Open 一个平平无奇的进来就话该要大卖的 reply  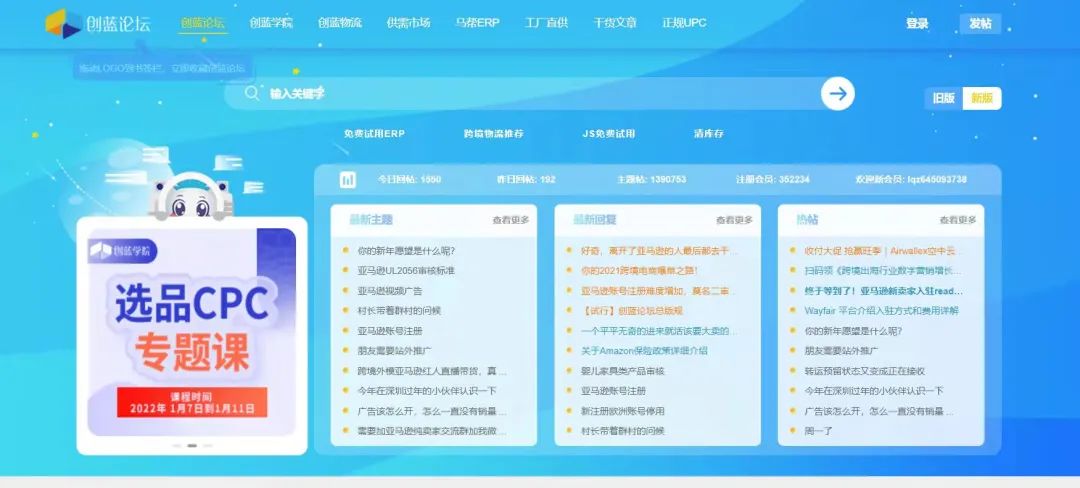coord(659,331)
